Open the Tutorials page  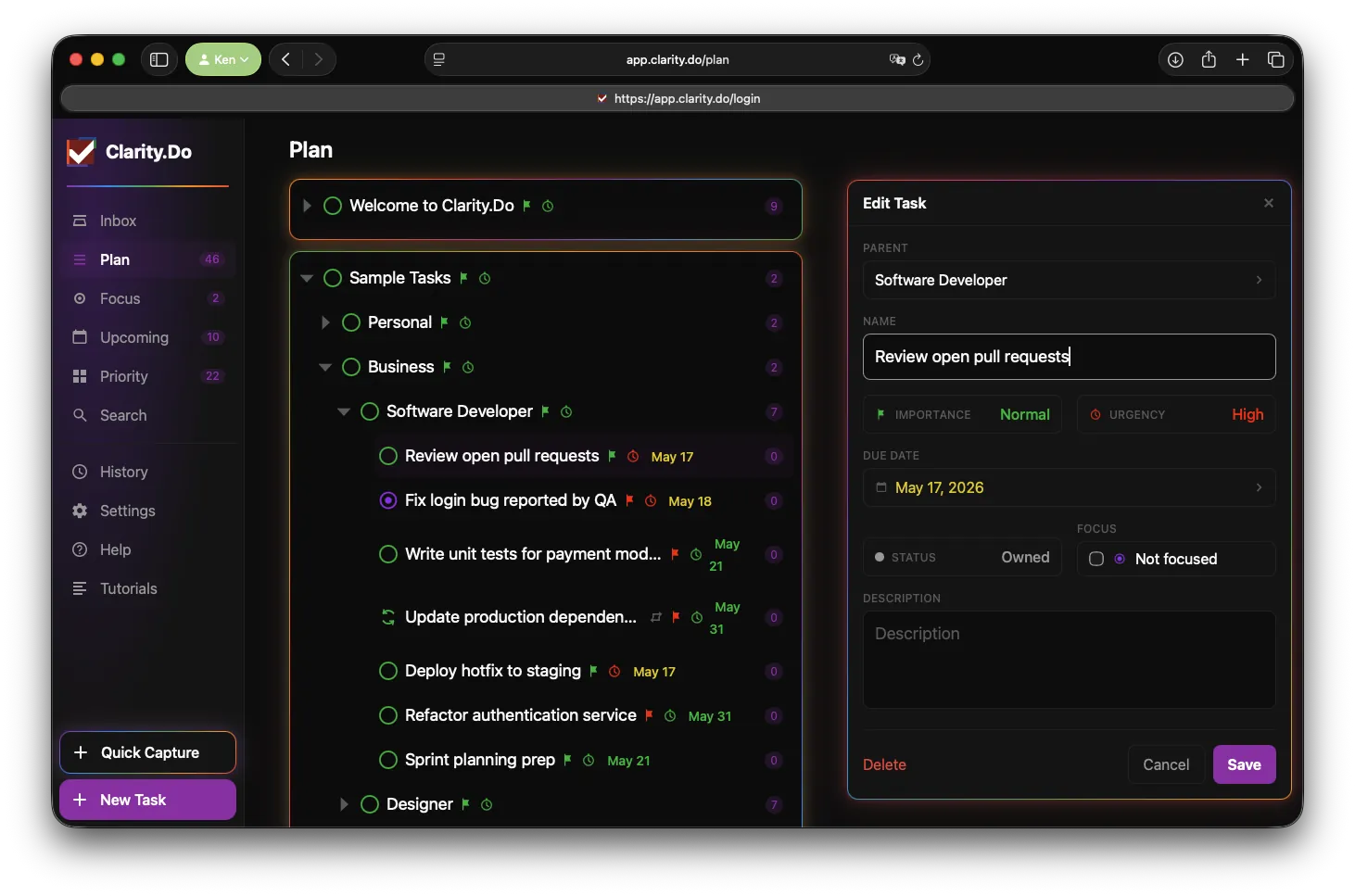coord(148,588)
